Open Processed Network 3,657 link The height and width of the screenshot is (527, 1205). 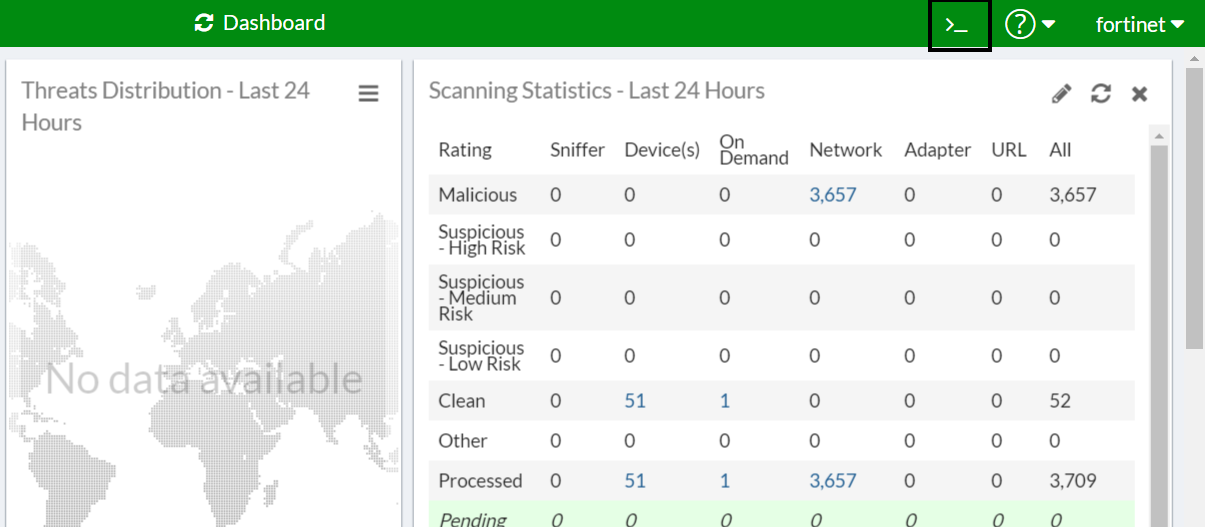832,481
